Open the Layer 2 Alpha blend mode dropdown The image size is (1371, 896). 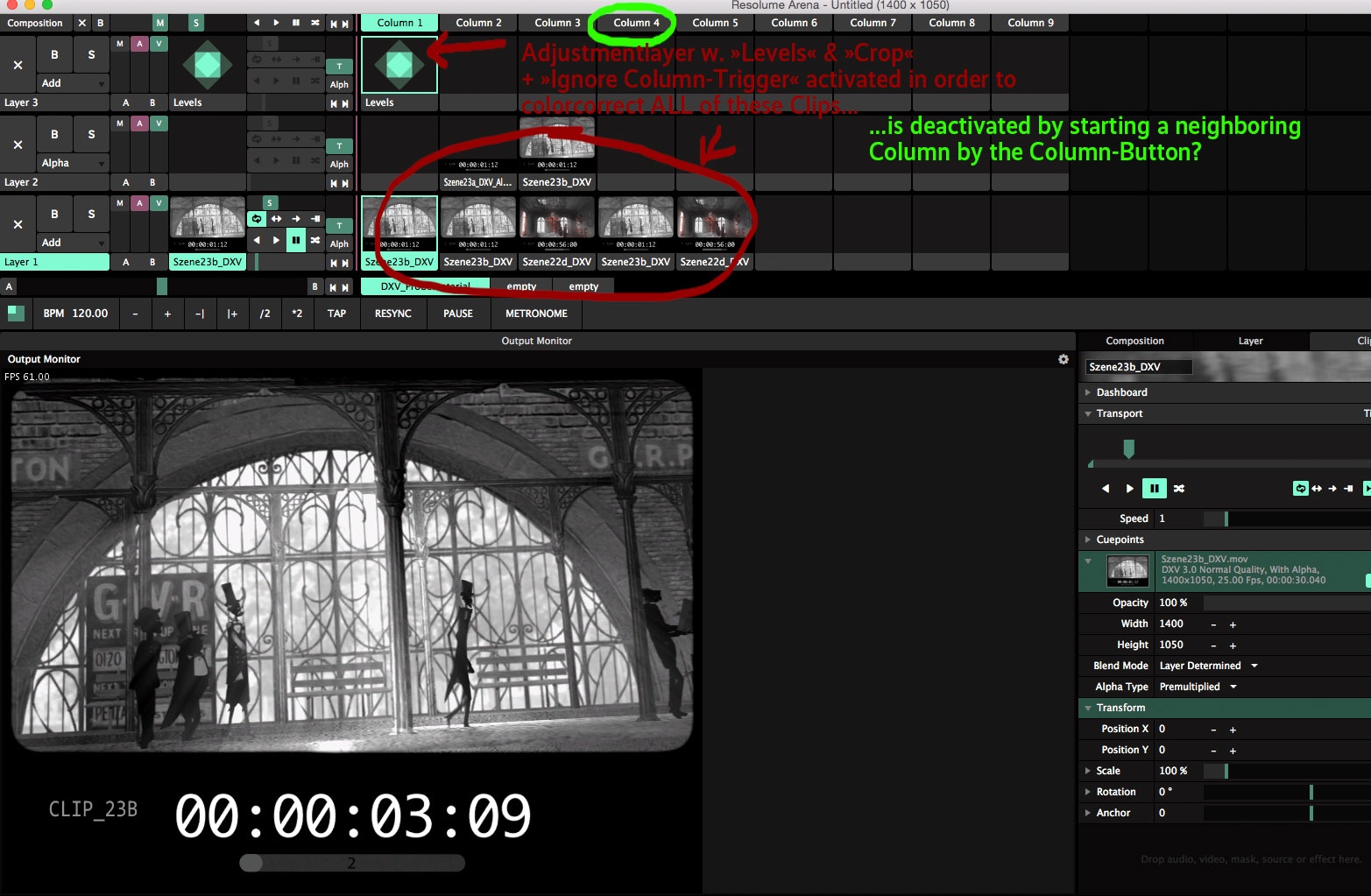[x=73, y=163]
